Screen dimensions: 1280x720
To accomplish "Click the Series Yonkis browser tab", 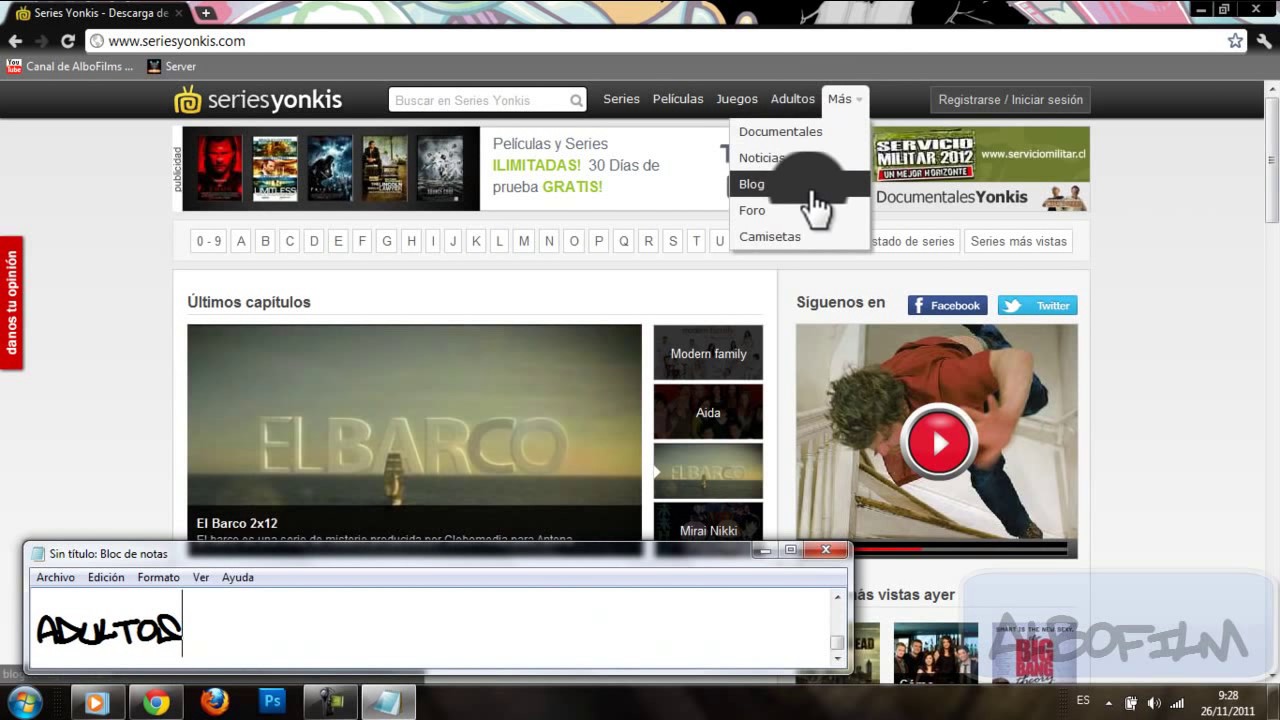I will click(x=96, y=13).
